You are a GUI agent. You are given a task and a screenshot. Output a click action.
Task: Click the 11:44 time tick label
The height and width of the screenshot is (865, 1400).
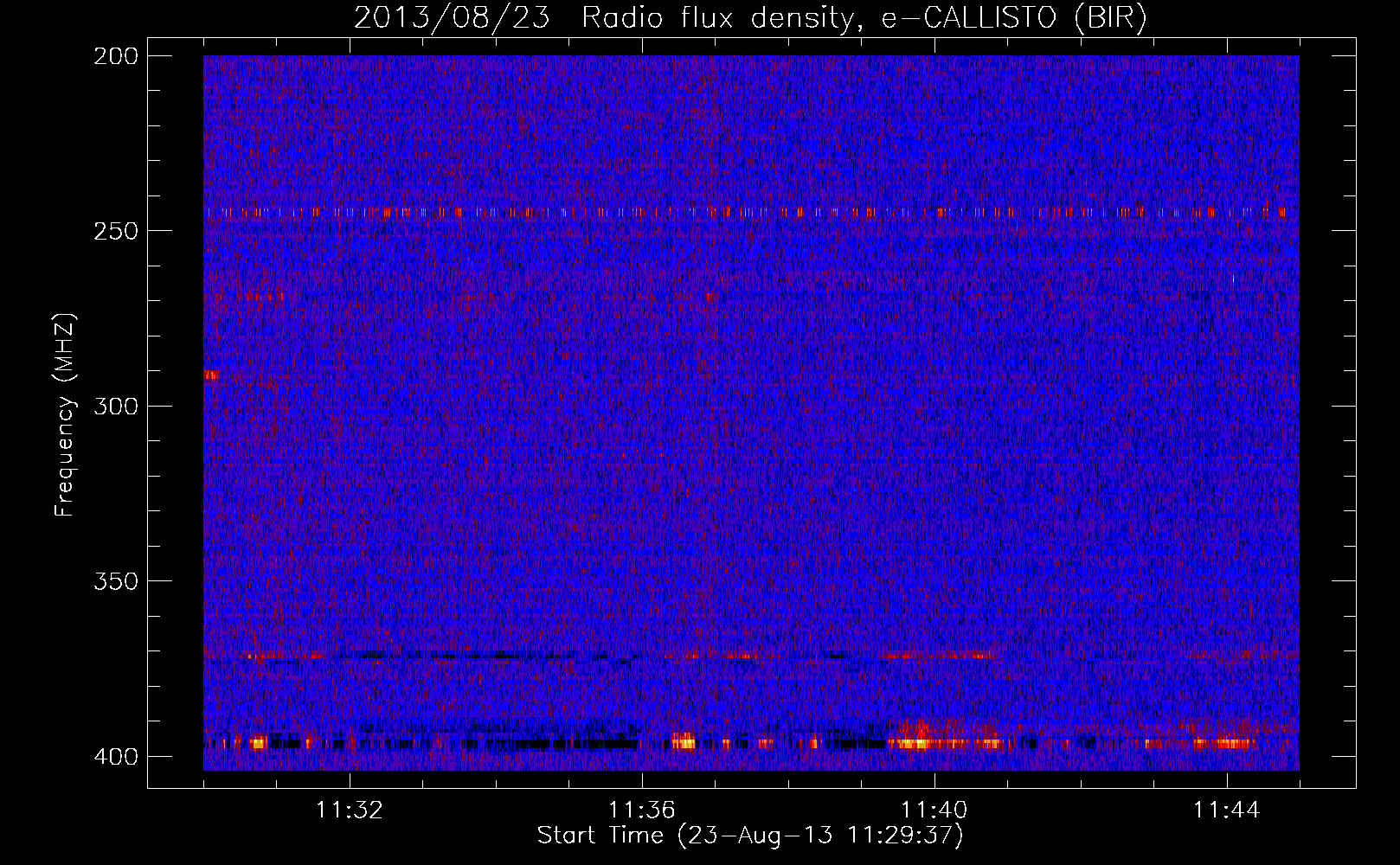pos(1227,811)
